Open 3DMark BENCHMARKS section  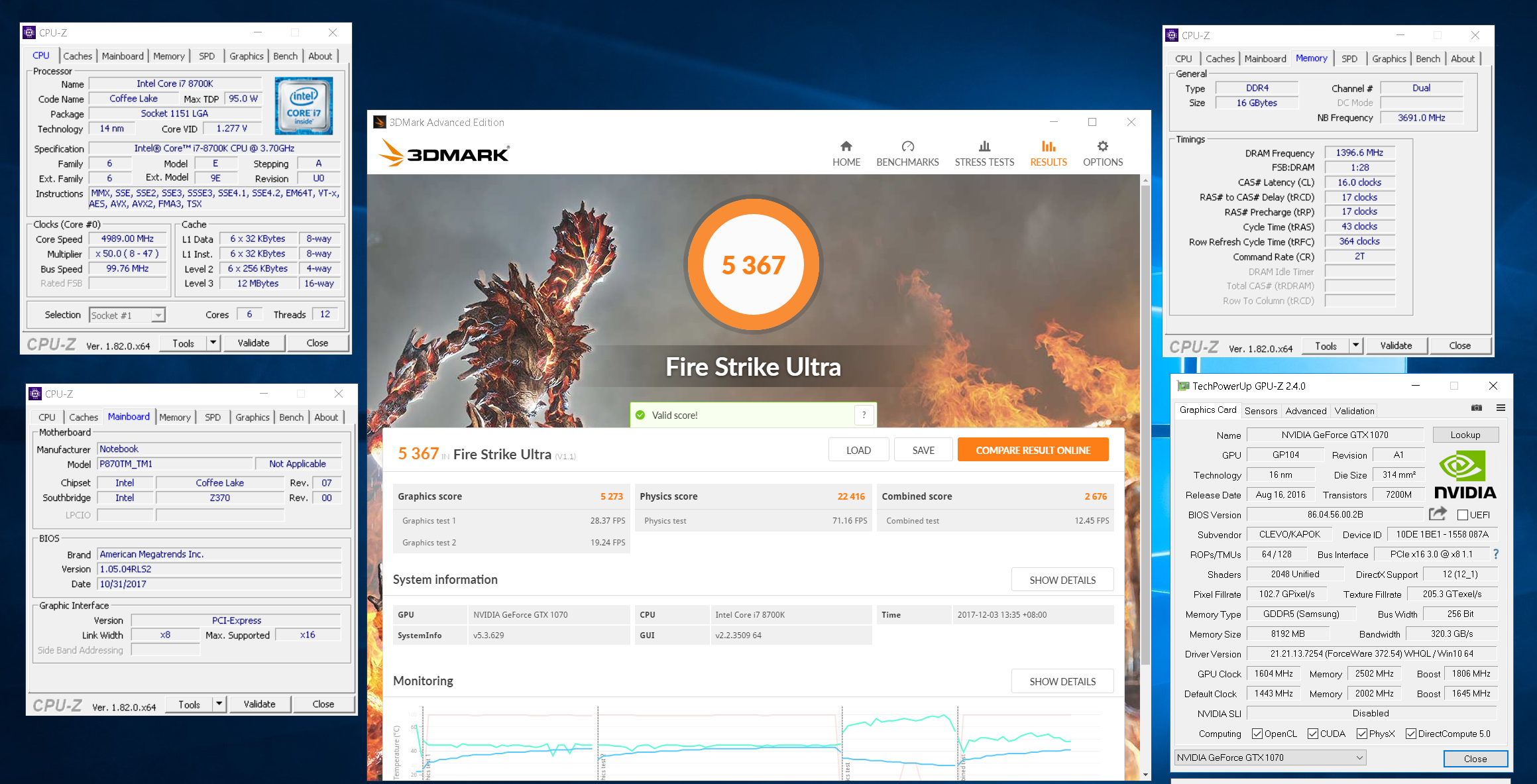point(907,154)
